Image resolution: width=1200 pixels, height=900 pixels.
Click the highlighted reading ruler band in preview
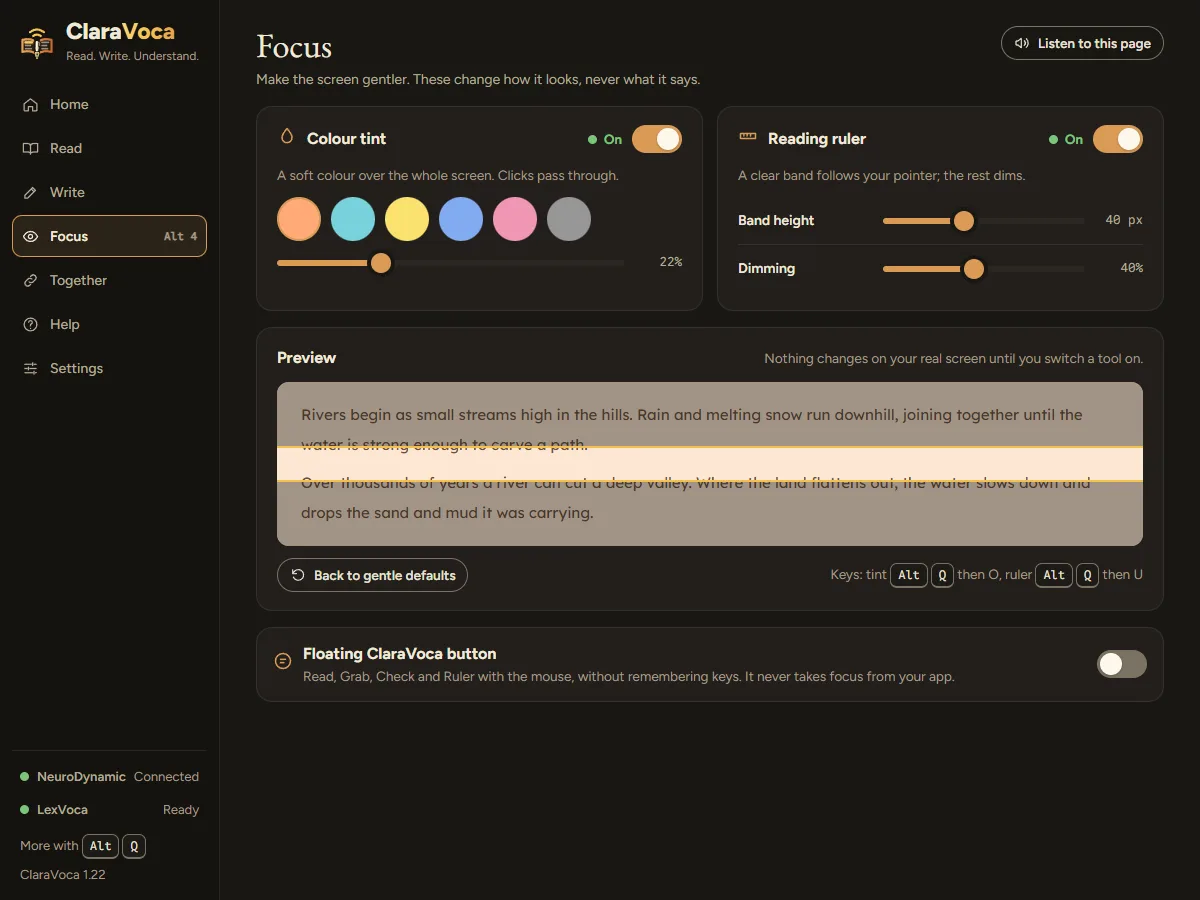point(710,464)
